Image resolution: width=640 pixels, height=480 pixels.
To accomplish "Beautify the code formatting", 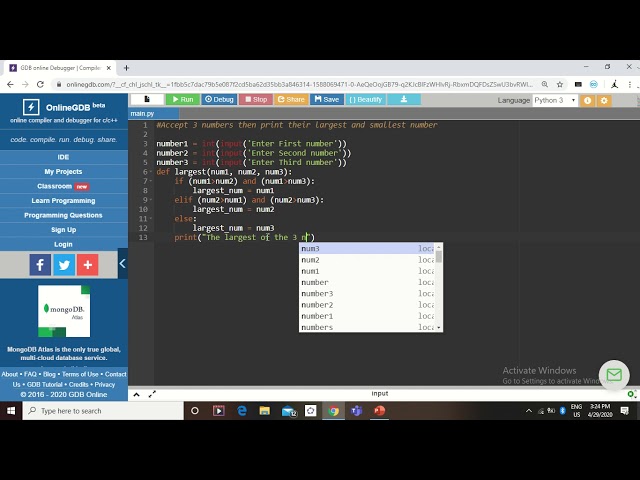I will click(x=365, y=99).
